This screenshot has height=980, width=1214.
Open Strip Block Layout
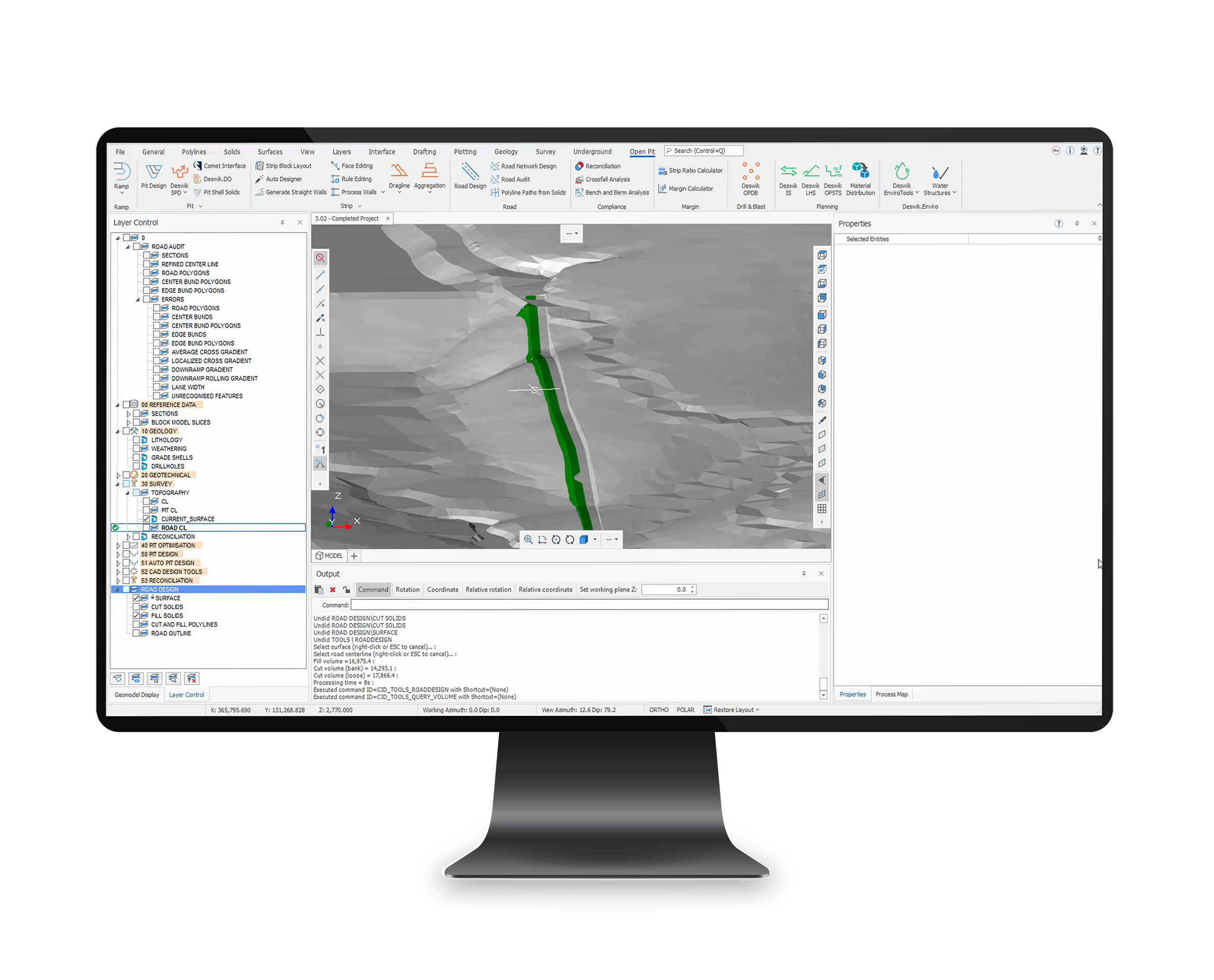point(284,166)
